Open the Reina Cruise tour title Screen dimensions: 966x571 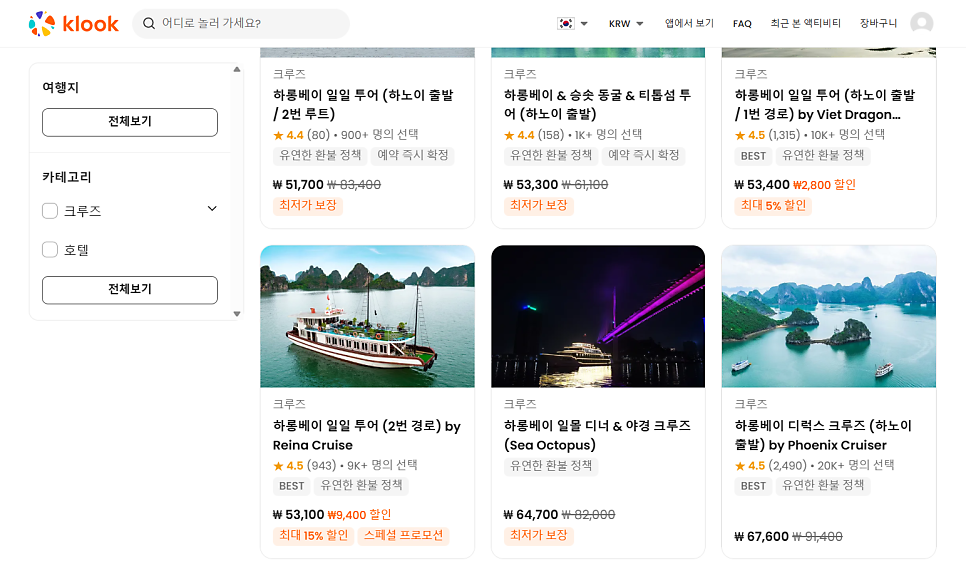[367, 435]
